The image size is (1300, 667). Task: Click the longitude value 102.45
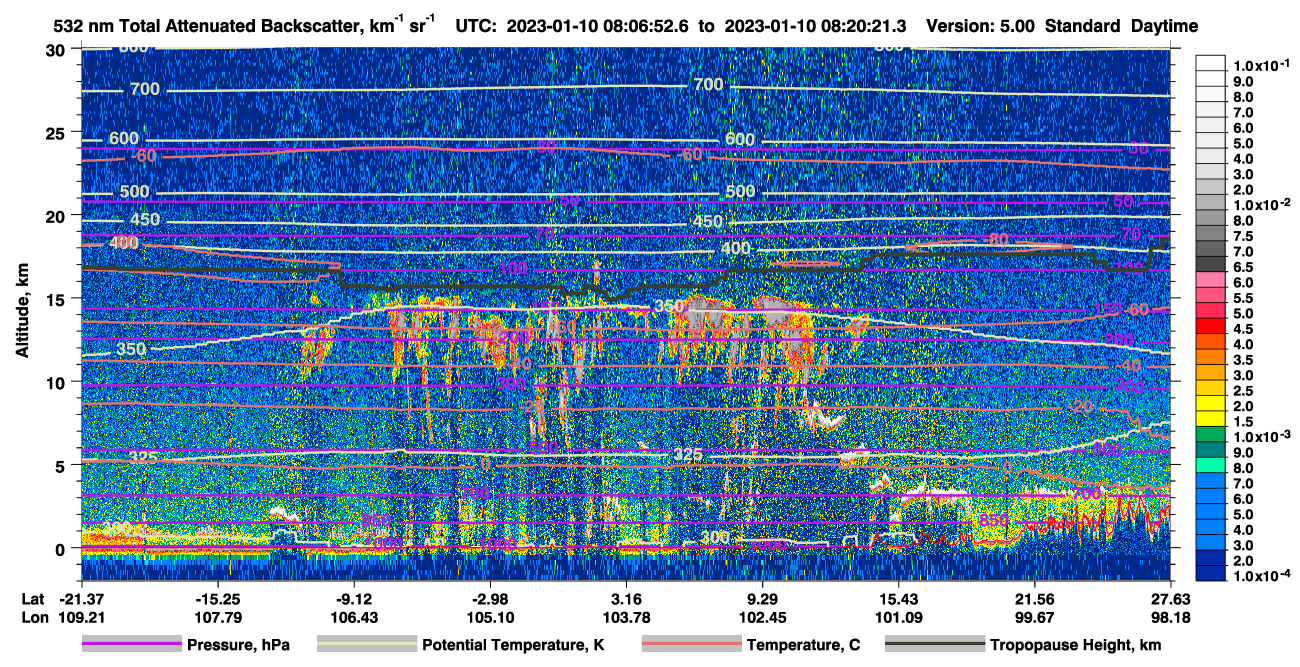pyautogui.click(x=762, y=617)
